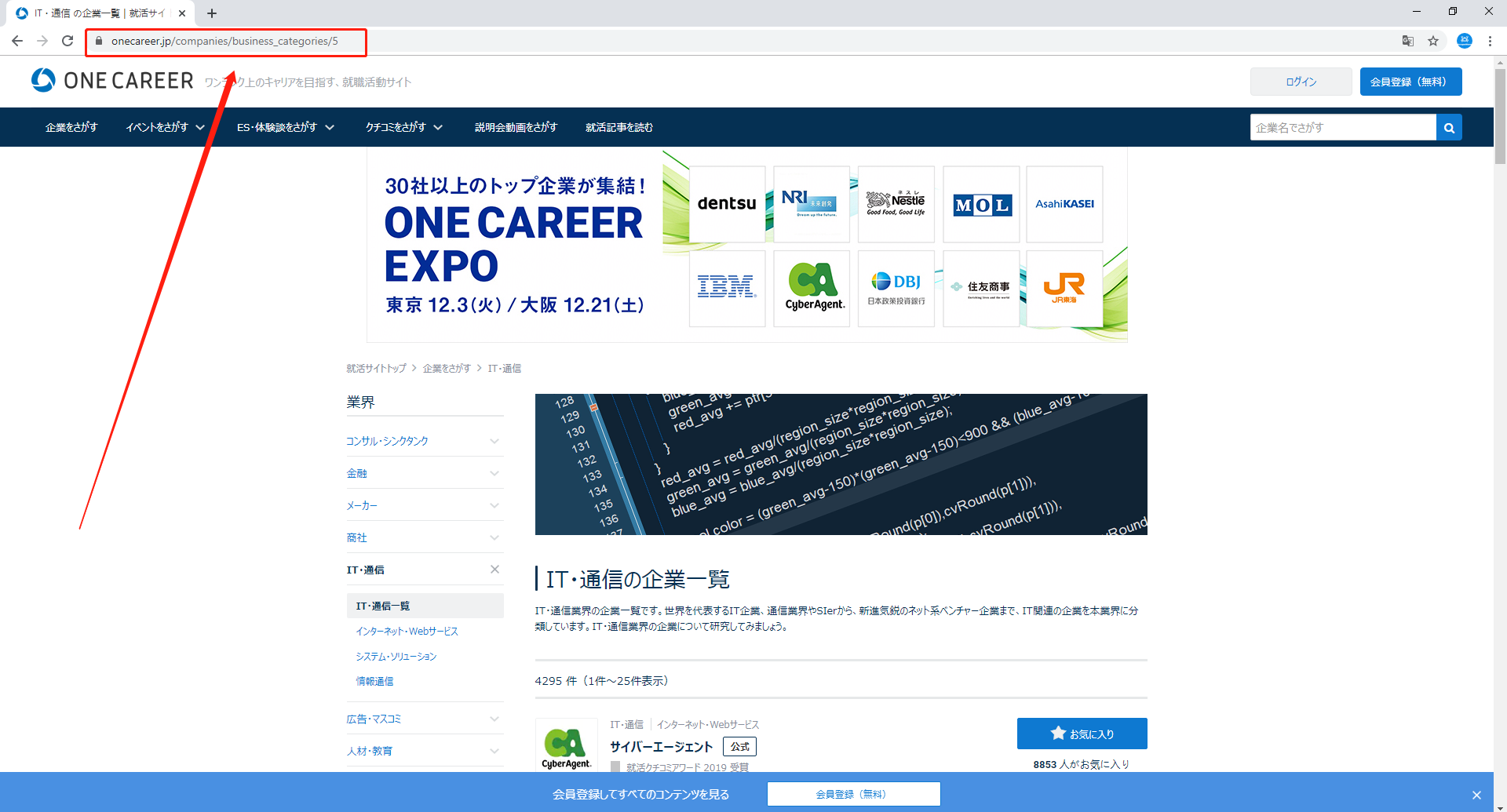Click the 公式 badge
This screenshot has width=1507, height=812.
pyautogui.click(x=739, y=747)
